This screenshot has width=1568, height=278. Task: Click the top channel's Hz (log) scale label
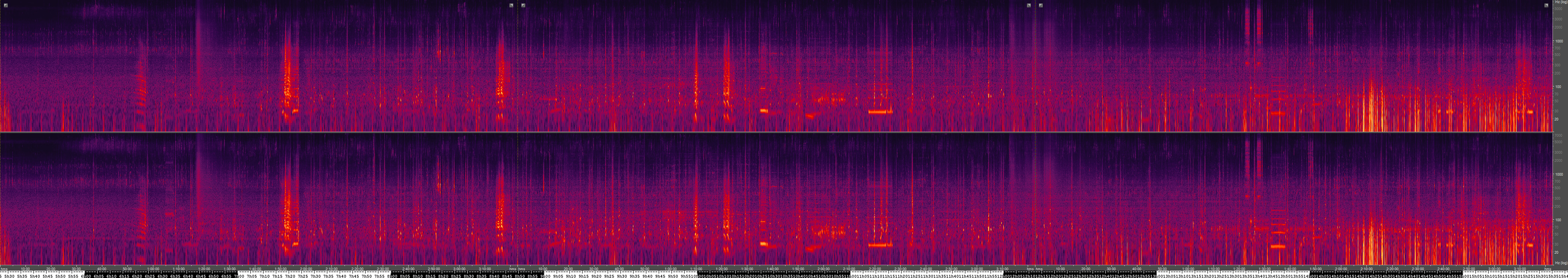1560,2
